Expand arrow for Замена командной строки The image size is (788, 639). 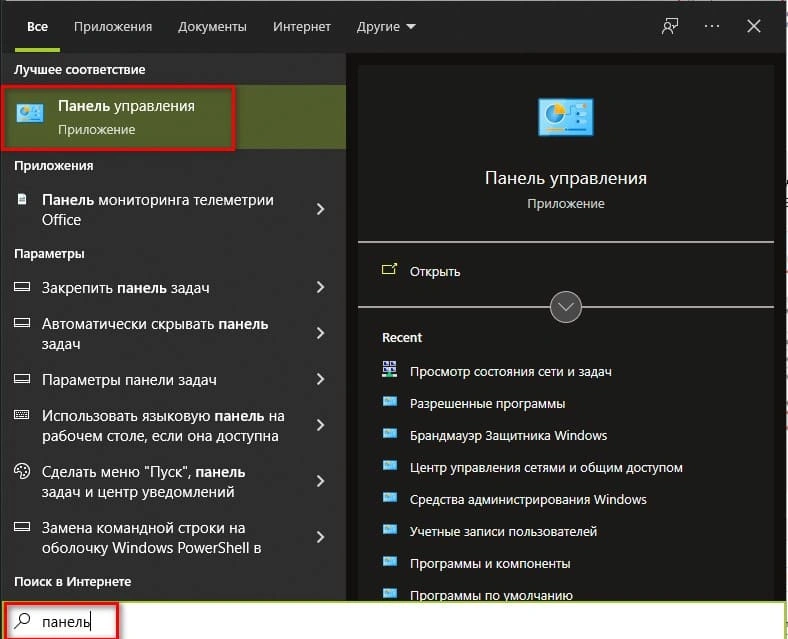[321, 537]
